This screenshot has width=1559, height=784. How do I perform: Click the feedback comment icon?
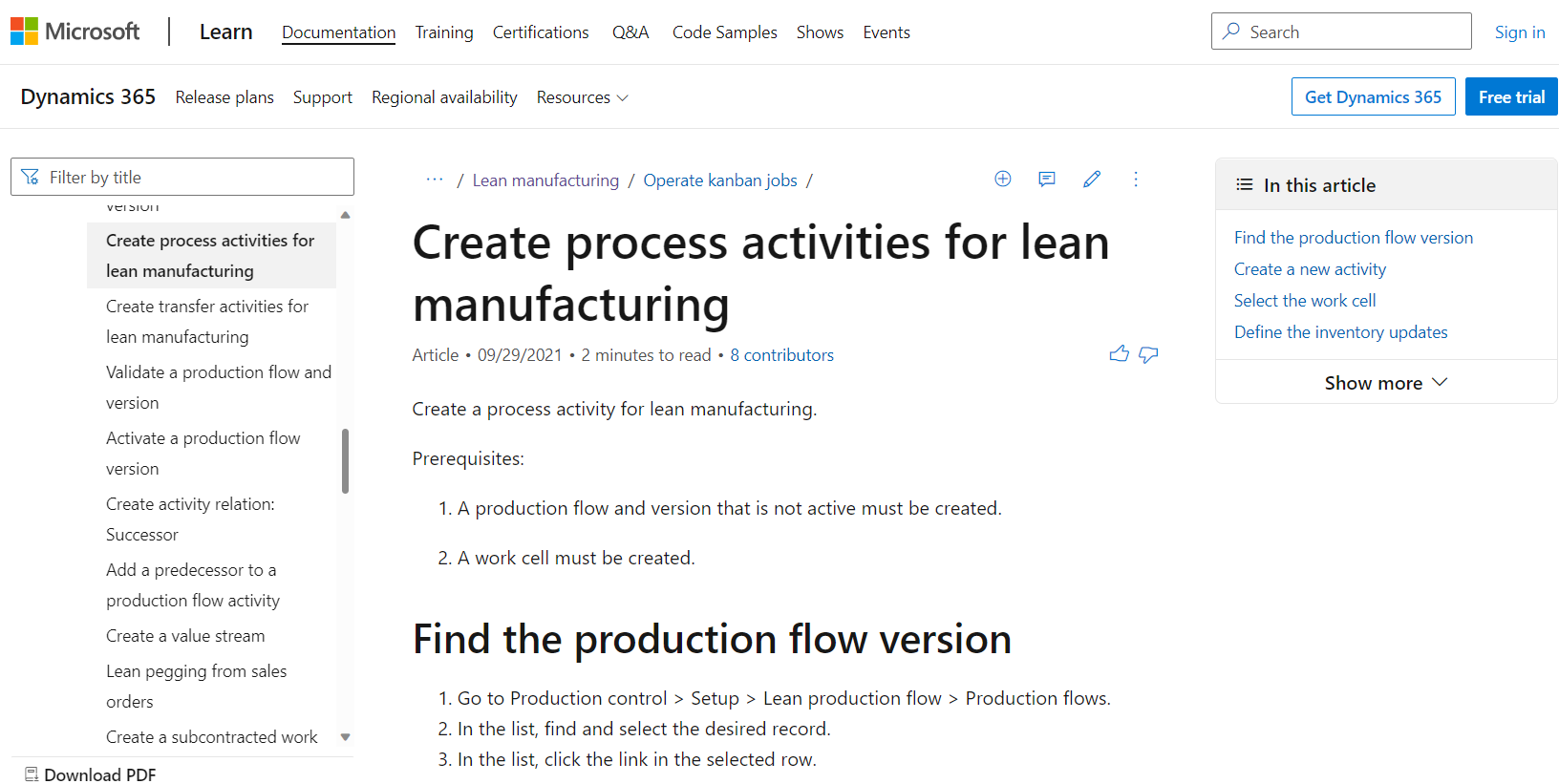coord(1047,179)
